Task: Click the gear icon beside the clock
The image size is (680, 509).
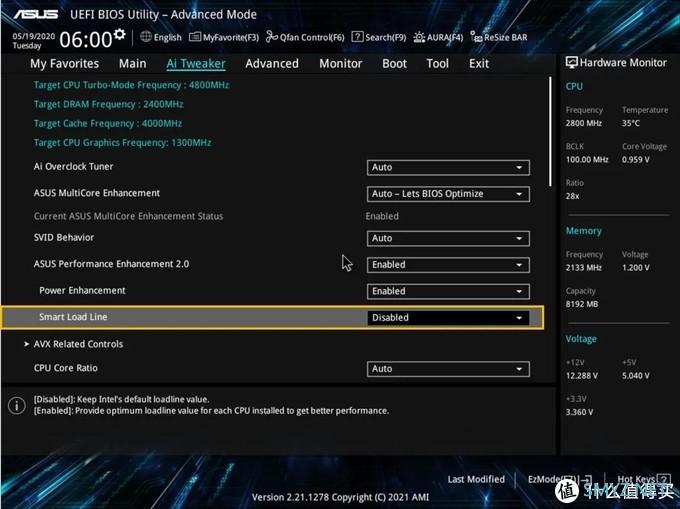Action: click(120, 34)
